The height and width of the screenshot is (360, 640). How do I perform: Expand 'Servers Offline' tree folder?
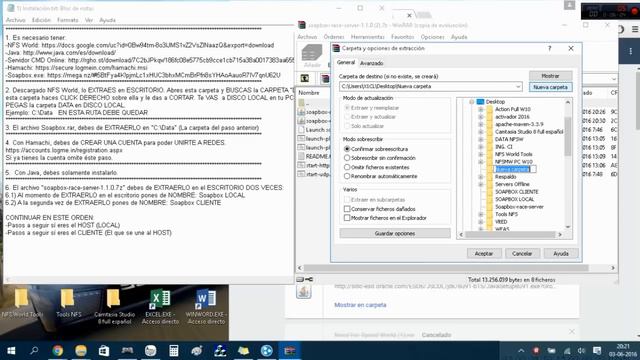pos(481,184)
